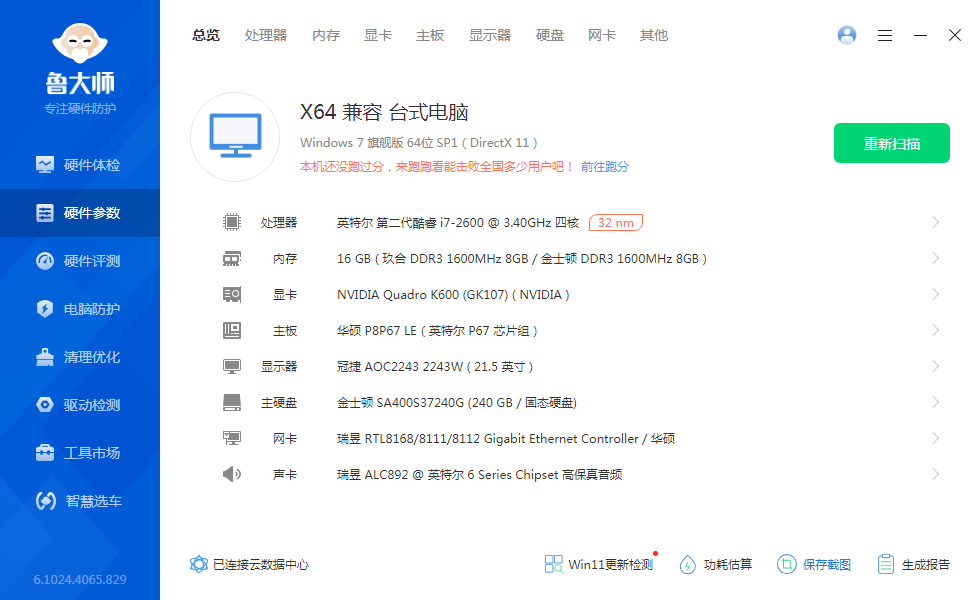The height and width of the screenshot is (600, 980).
Task: Click the cloud data center status icon
Action: pos(199,564)
